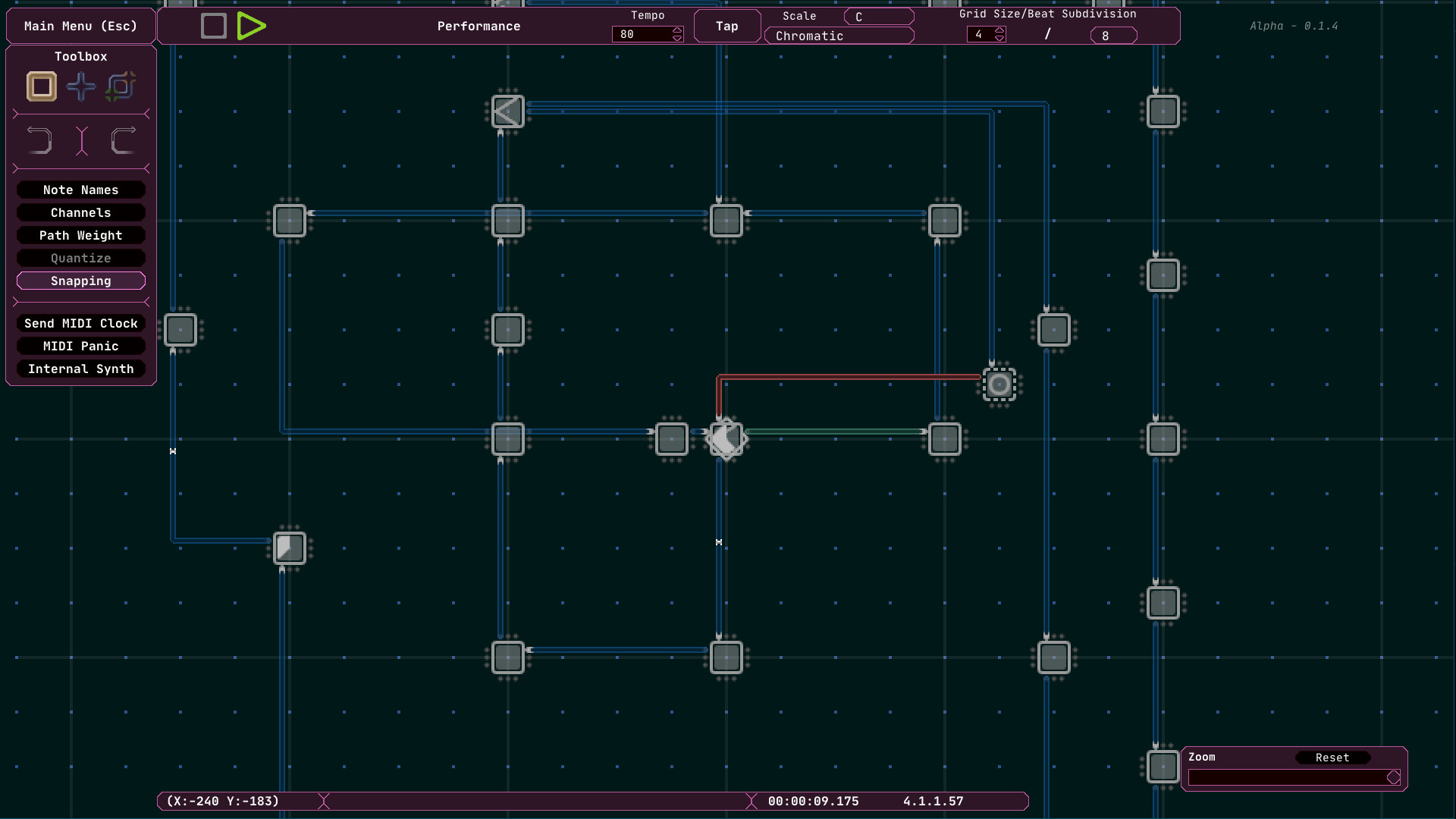The height and width of the screenshot is (819, 1456).
Task: Select the path creation tool in the Toolbox
Action: 80,86
